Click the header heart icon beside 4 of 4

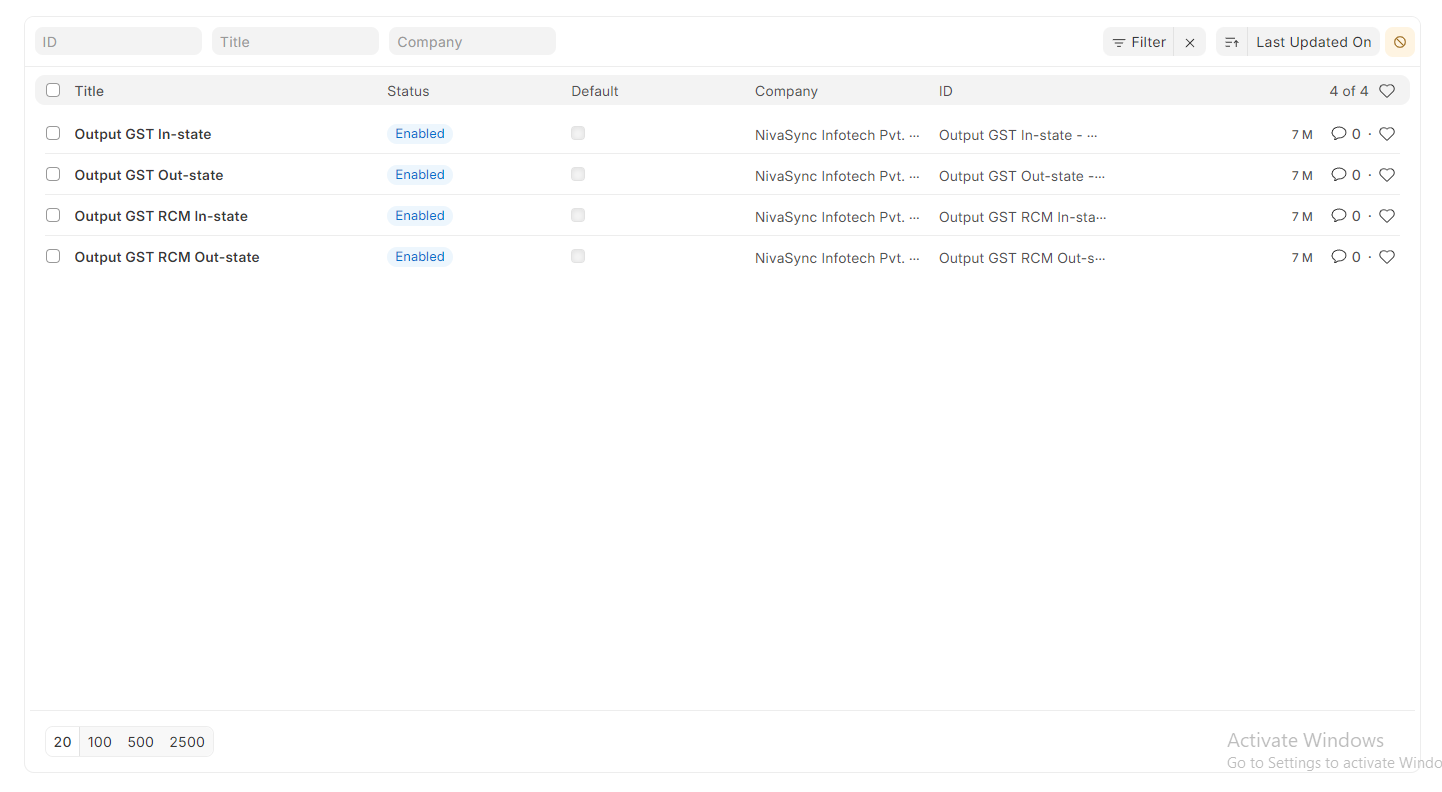click(1386, 91)
